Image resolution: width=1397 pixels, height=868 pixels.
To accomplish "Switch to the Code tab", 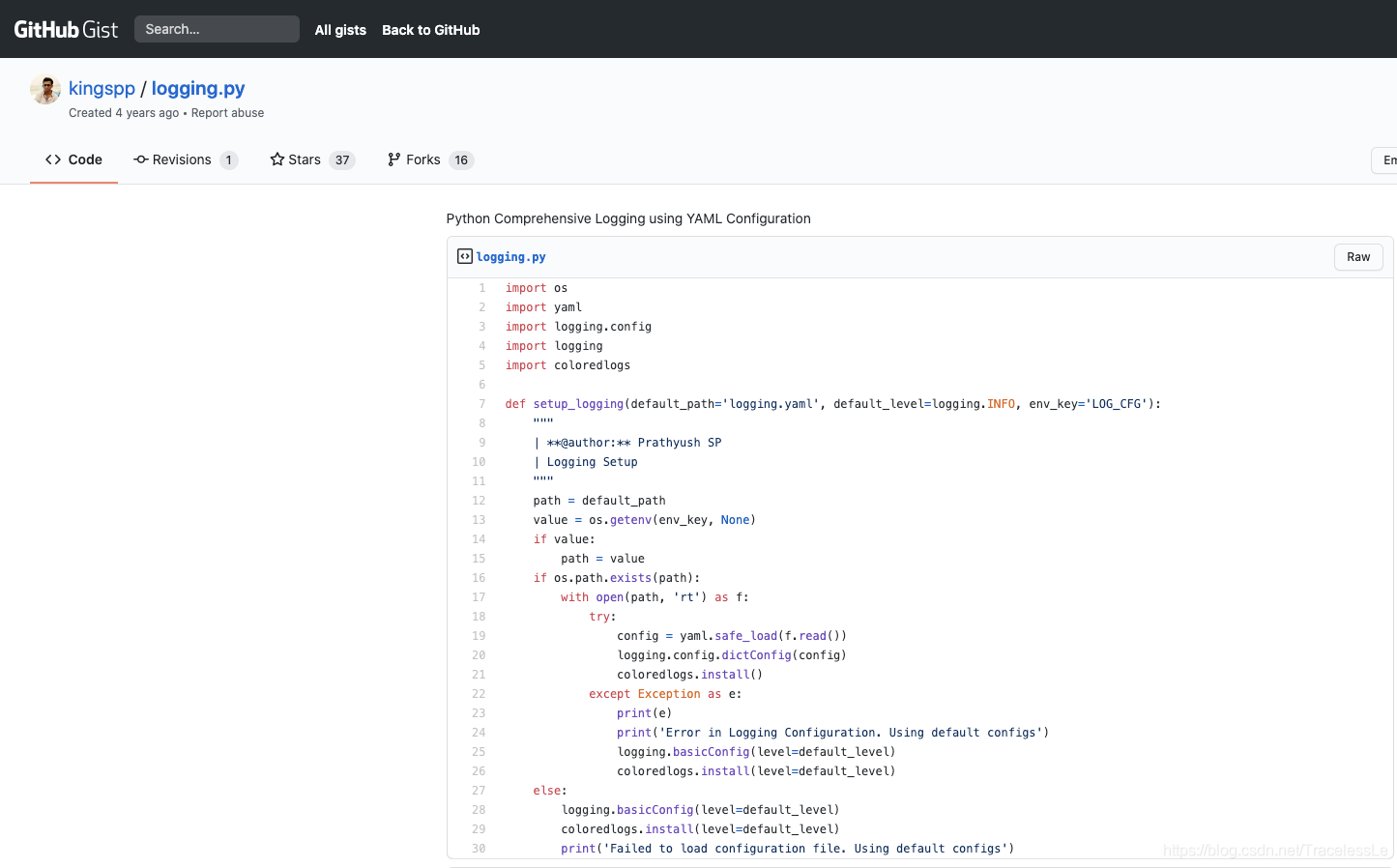I will click(x=73, y=159).
